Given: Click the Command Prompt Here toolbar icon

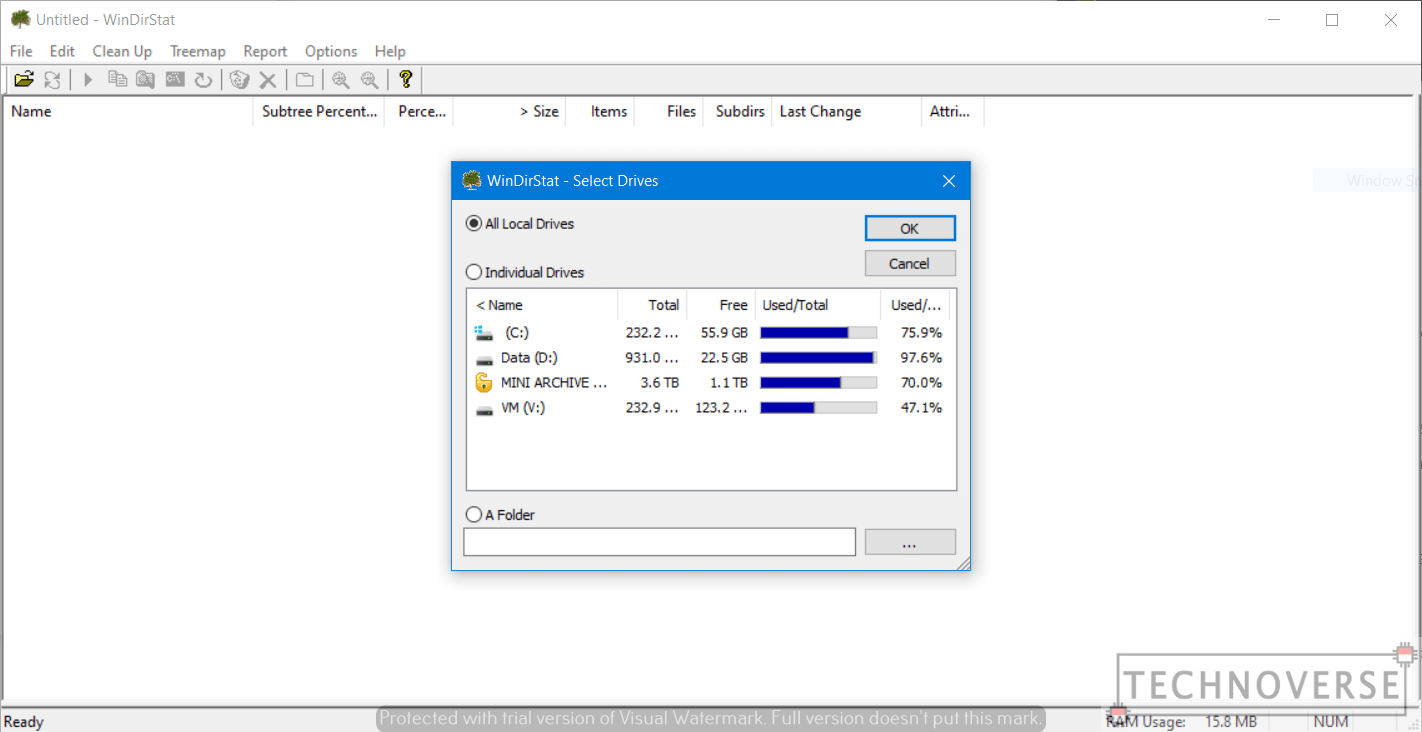Looking at the screenshot, I should click(175, 80).
